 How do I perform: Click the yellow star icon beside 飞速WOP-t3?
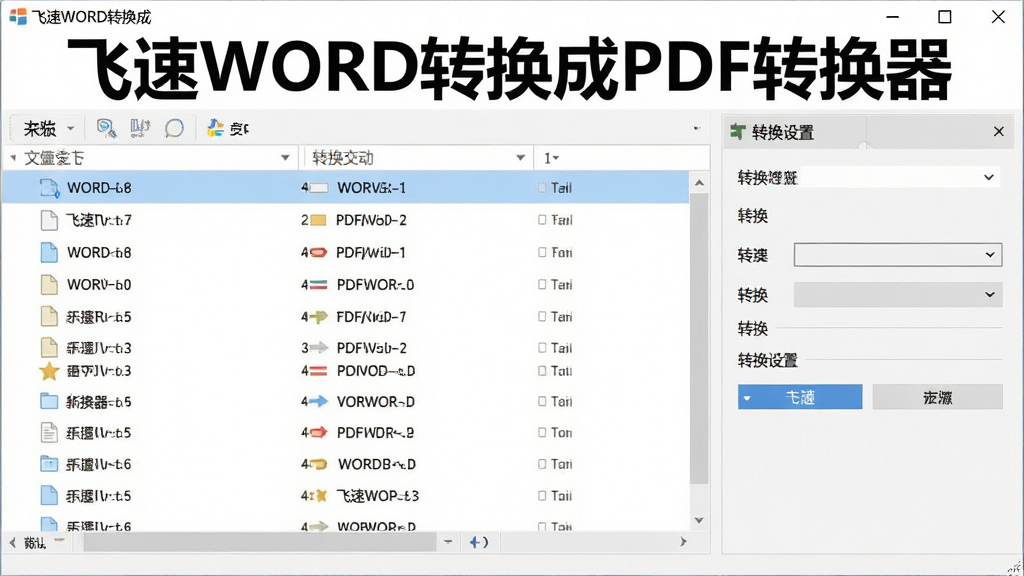pyautogui.click(x=320, y=496)
